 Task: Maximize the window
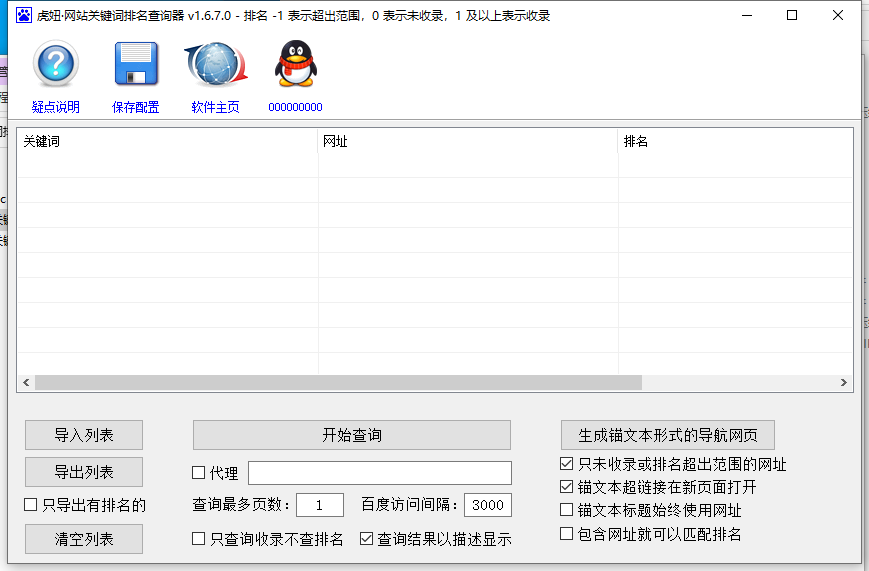pyautogui.click(x=792, y=15)
